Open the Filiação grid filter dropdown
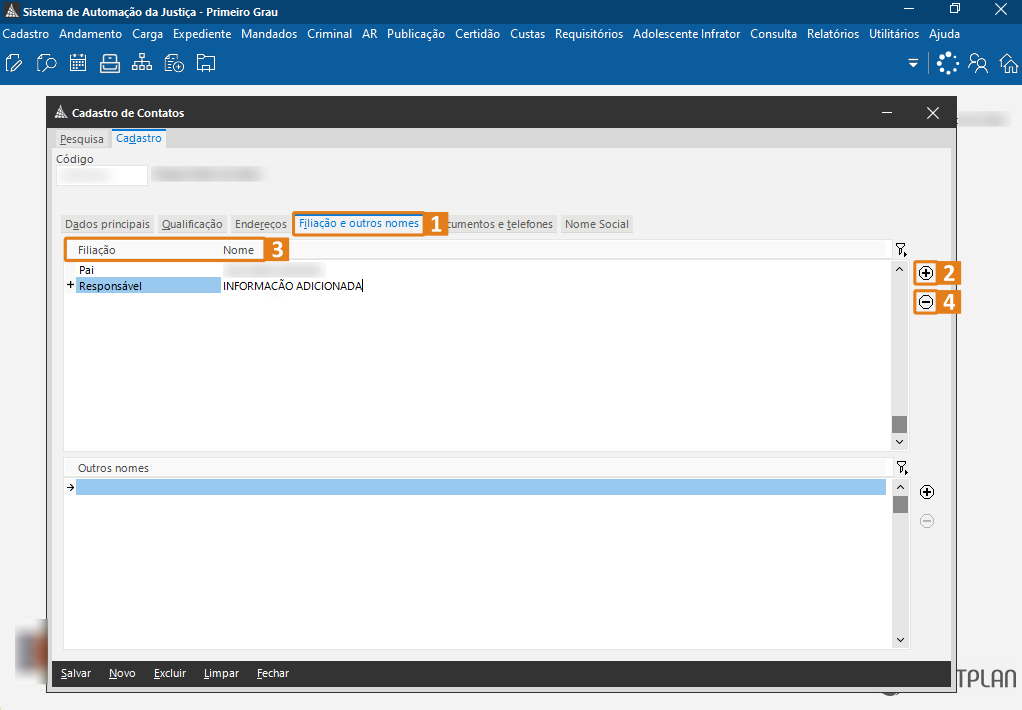This screenshot has height=710, width=1022. coord(901,249)
